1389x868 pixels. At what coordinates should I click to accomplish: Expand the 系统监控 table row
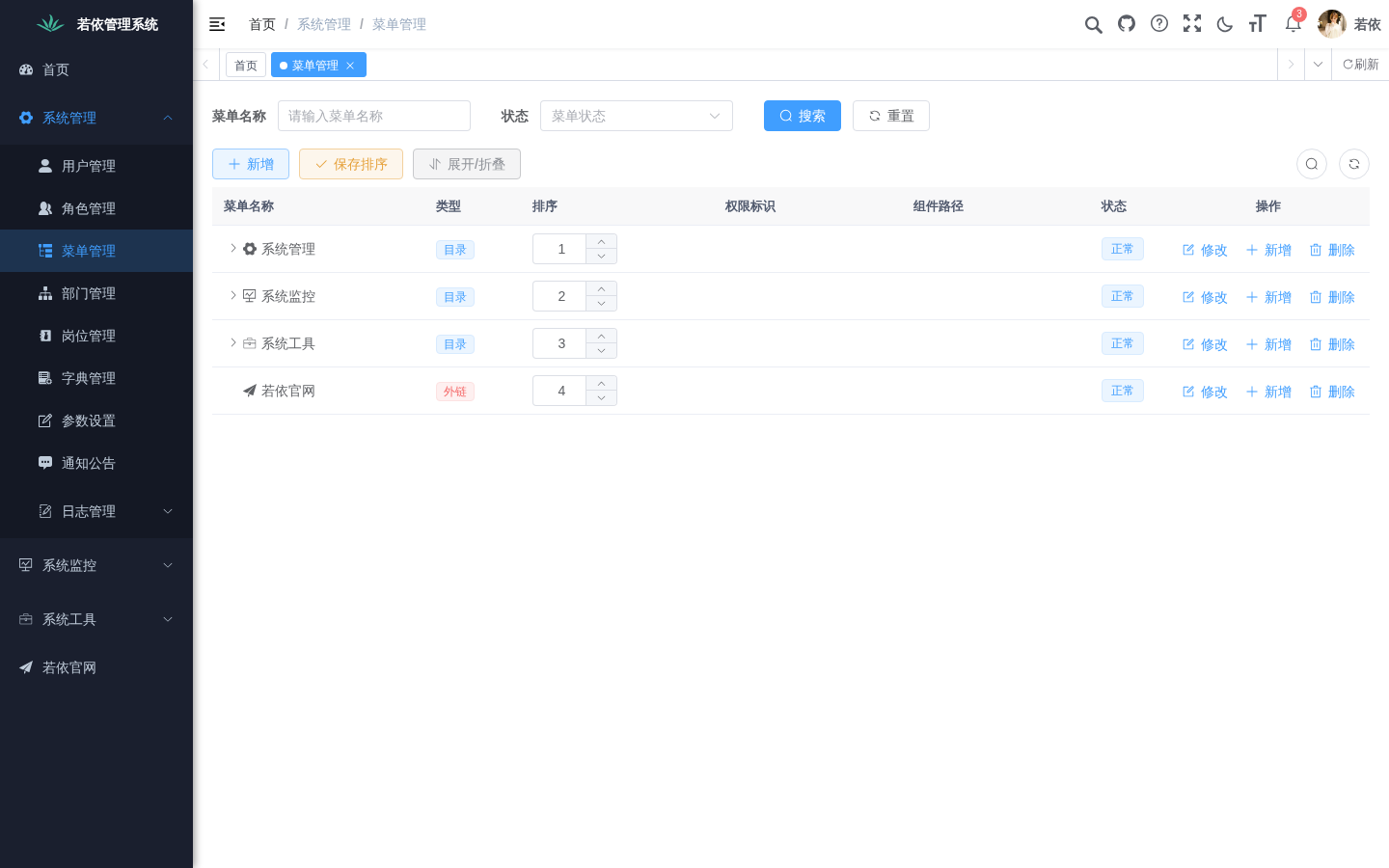(x=232, y=295)
